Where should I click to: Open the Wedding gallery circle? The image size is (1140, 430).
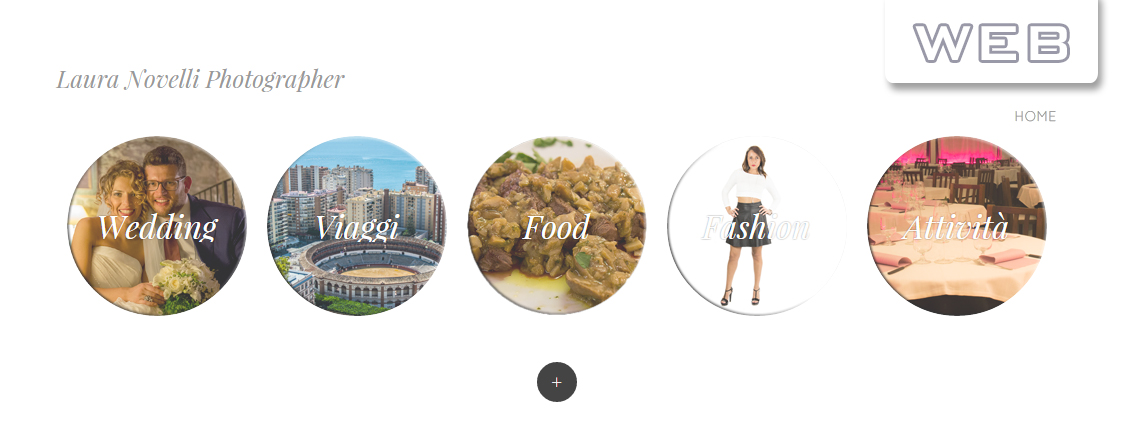(x=157, y=226)
